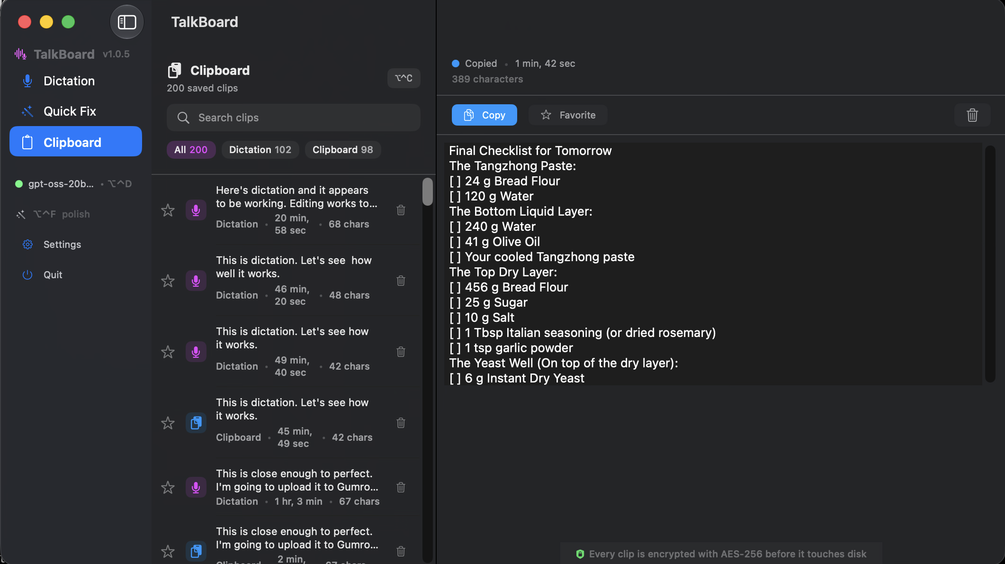
Task: Click the Quick Fix wand icon
Action: 27,112
